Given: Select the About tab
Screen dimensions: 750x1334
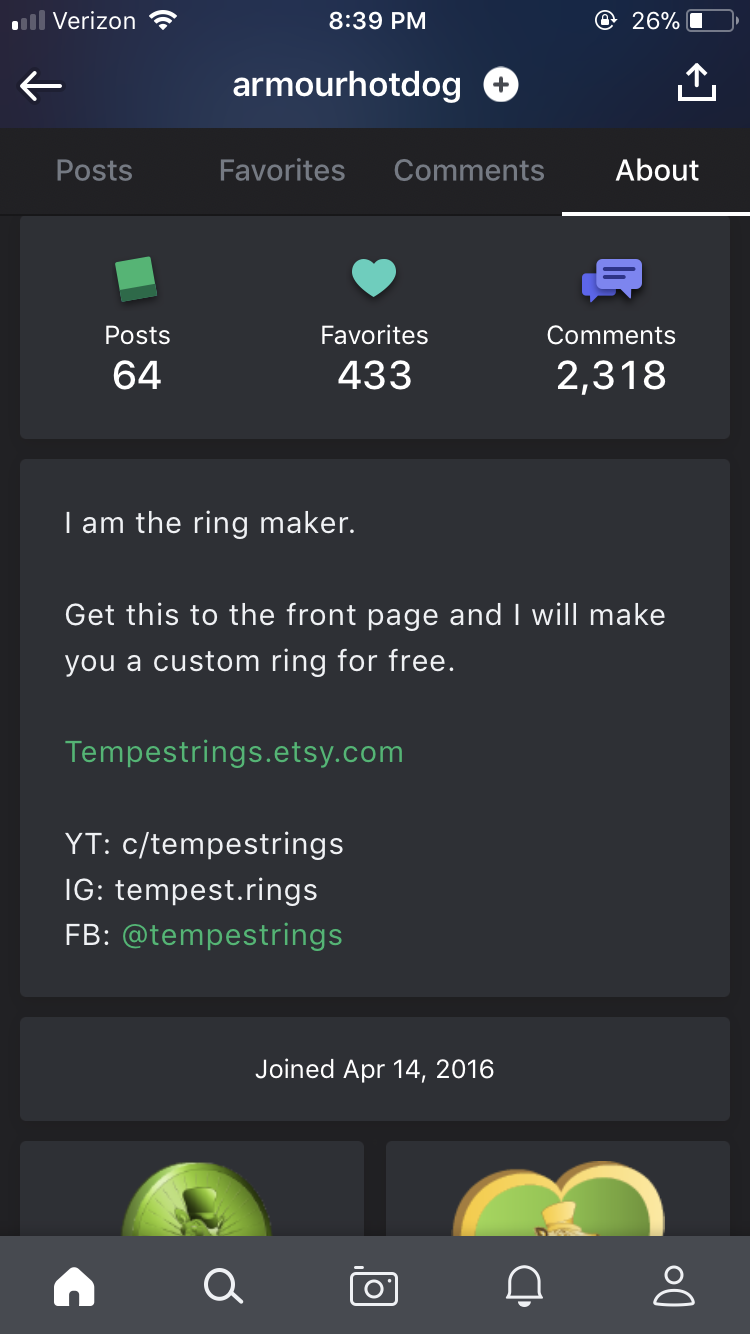Looking at the screenshot, I should (x=657, y=171).
